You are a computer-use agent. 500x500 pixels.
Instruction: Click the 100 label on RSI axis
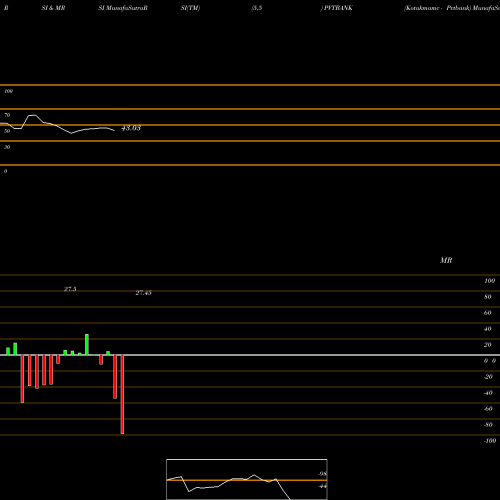pyautogui.click(x=9, y=91)
